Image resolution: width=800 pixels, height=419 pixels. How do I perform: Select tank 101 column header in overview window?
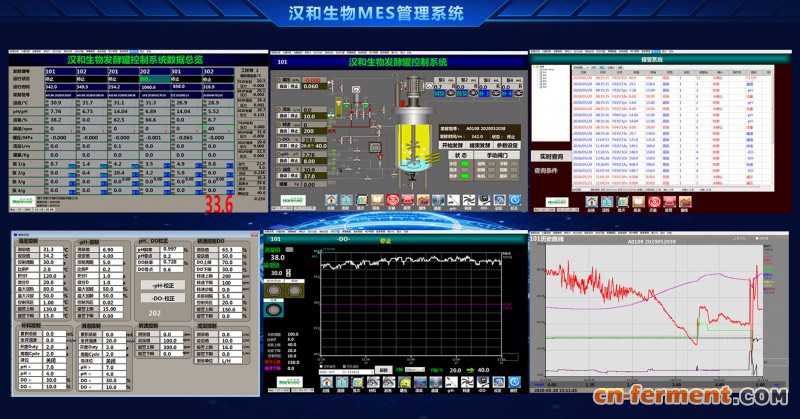tap(60, 71)
